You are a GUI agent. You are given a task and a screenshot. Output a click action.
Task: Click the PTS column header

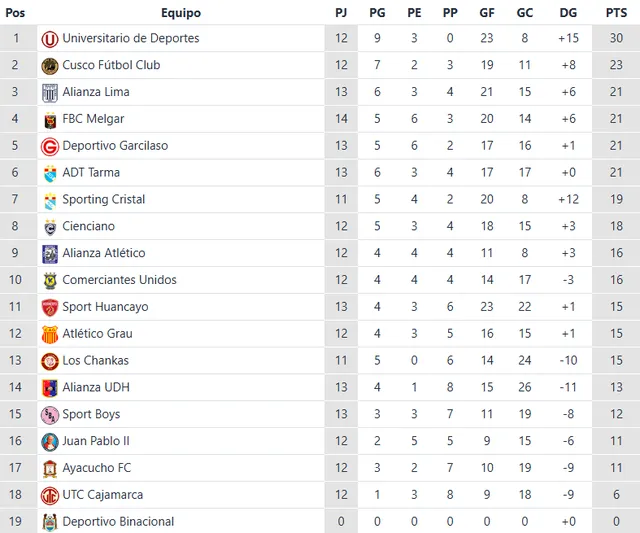tap(616, 13)
